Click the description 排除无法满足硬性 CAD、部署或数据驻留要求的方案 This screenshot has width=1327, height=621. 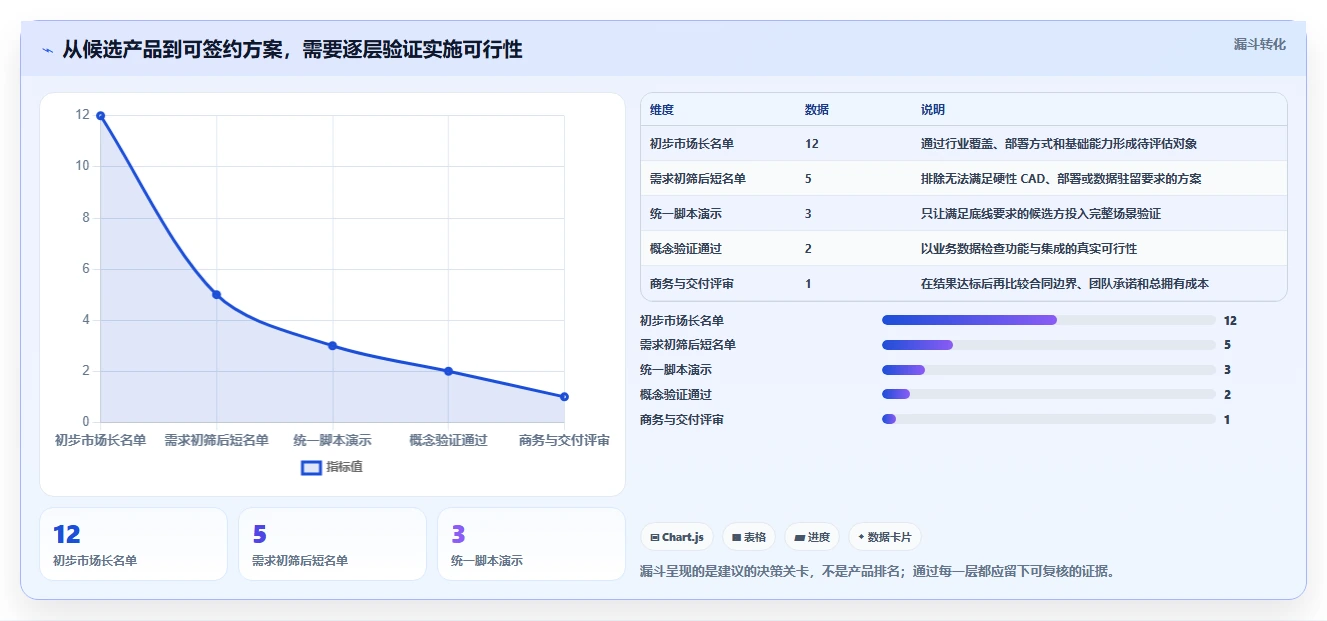click(x=1061, y=179)
